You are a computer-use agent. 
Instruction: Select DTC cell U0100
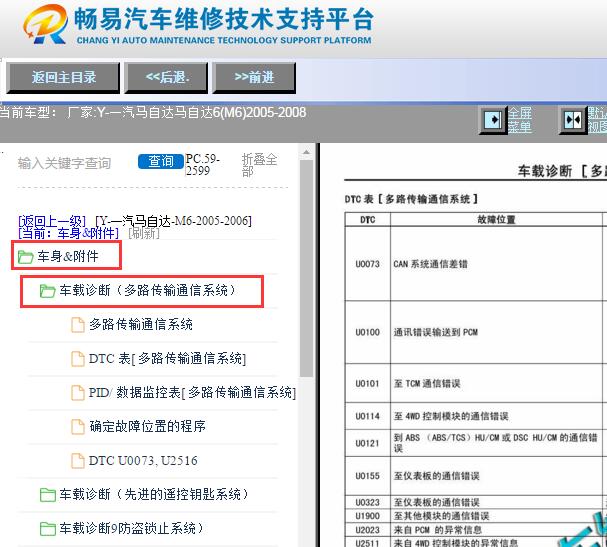click(367, 332)
